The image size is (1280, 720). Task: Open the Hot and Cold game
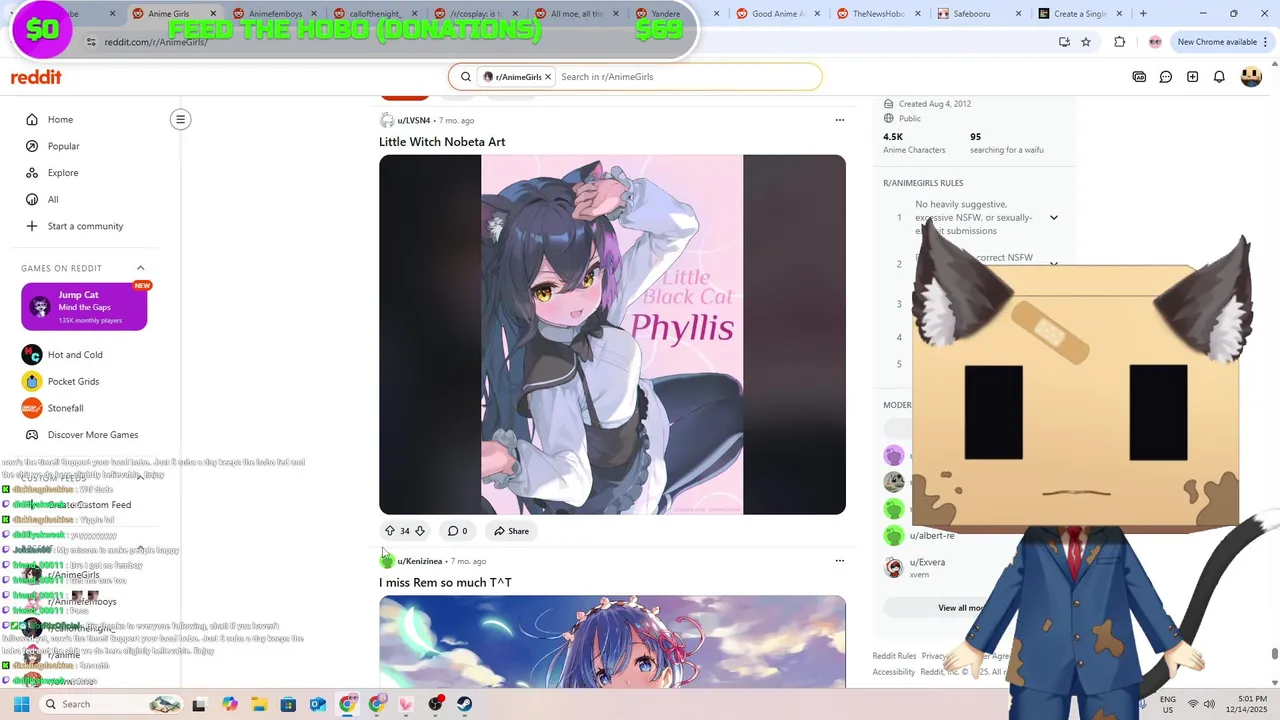click(75, 355)
